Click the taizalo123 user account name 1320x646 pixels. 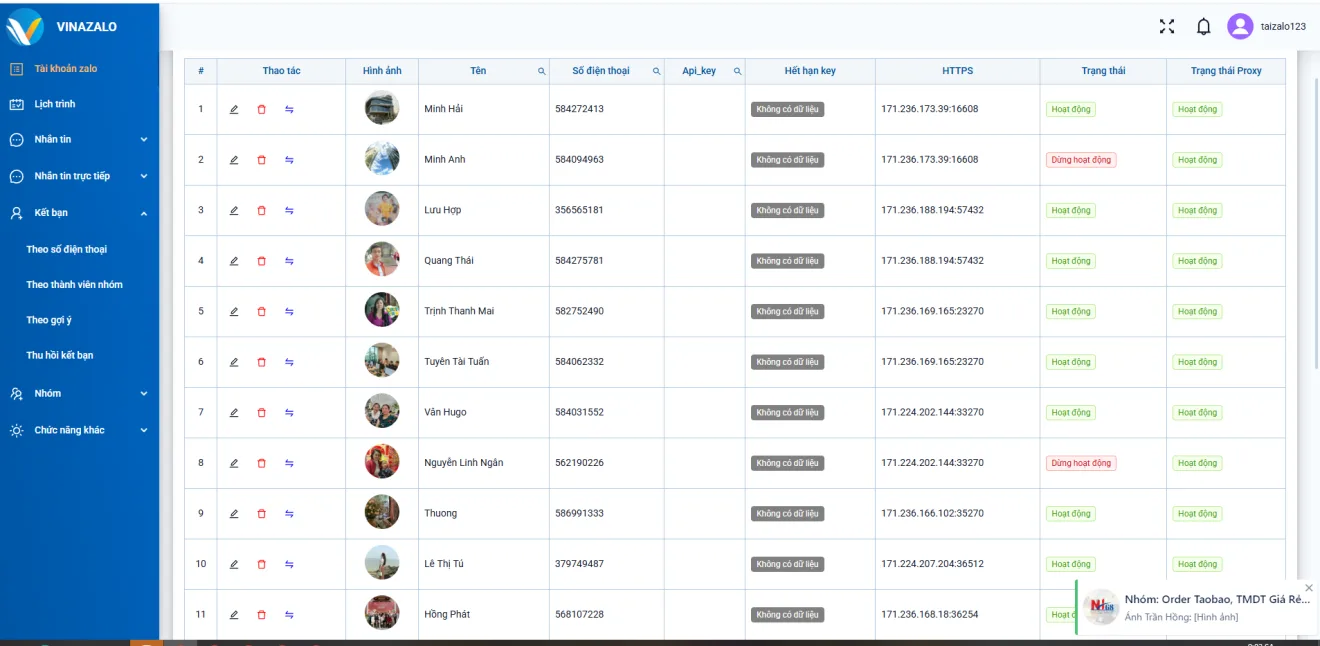click(1283, 27)
